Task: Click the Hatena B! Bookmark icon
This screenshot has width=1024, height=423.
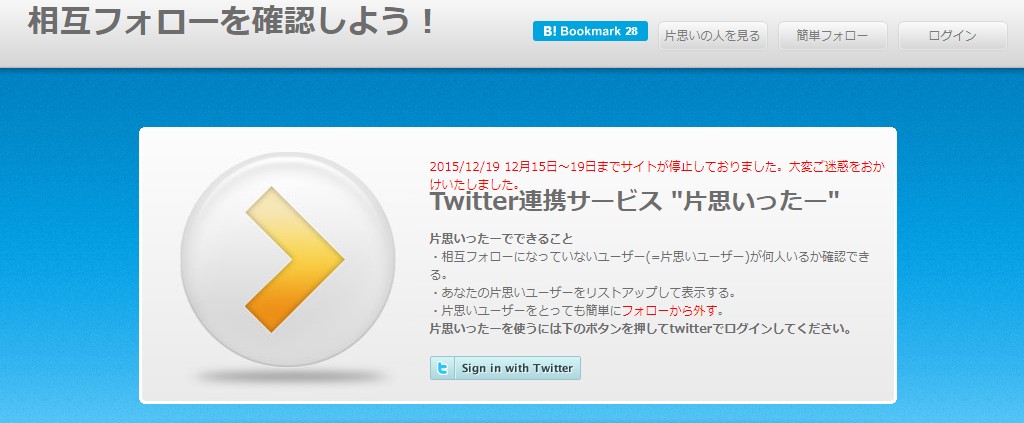Action: 547,31
